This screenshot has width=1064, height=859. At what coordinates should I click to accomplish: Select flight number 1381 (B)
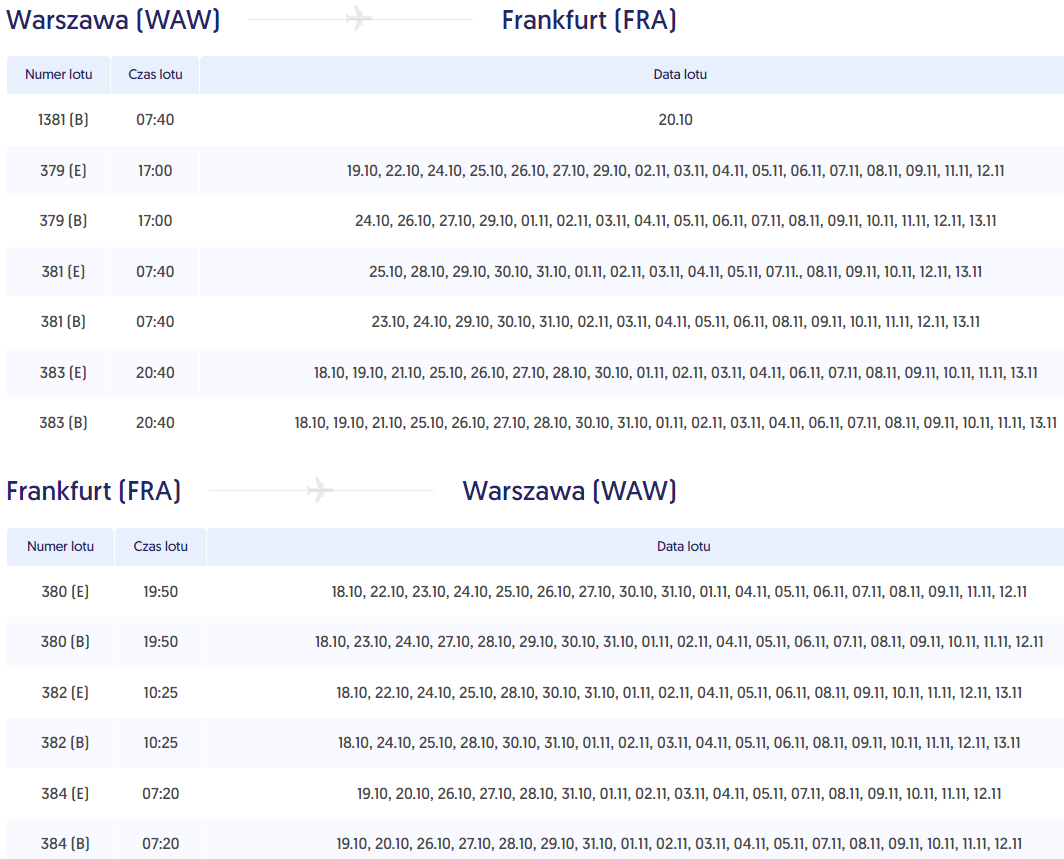click(63, 119)
